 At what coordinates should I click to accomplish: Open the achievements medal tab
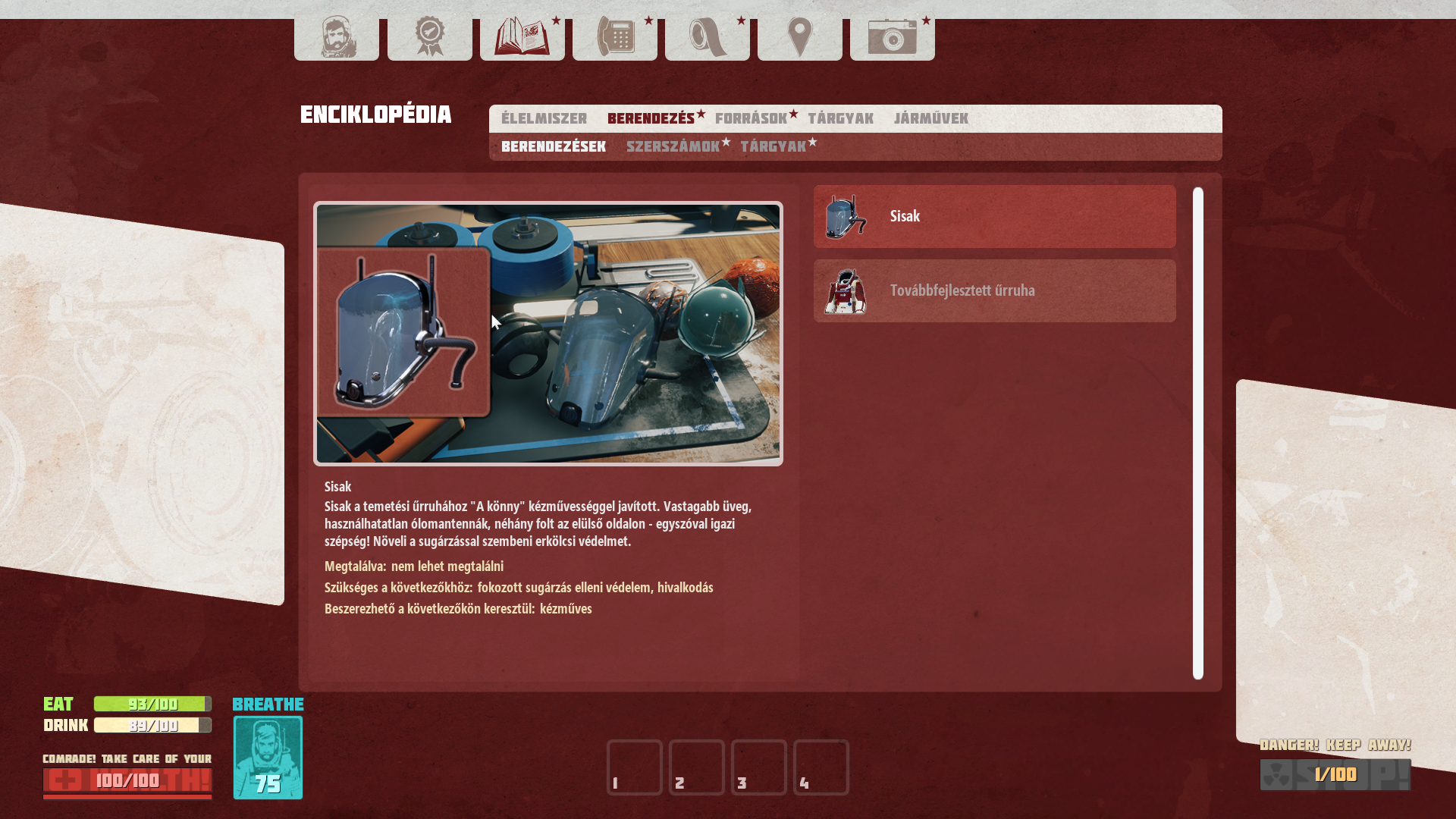[x=430, y=36]
